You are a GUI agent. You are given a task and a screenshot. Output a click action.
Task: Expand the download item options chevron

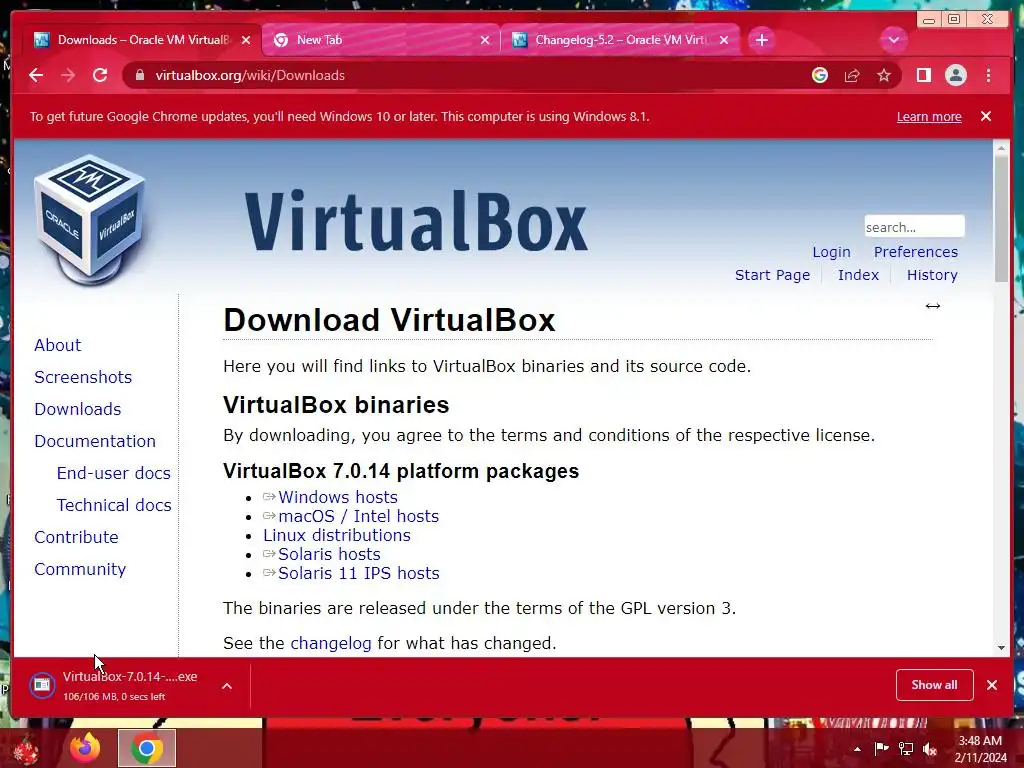pos(227,686)
